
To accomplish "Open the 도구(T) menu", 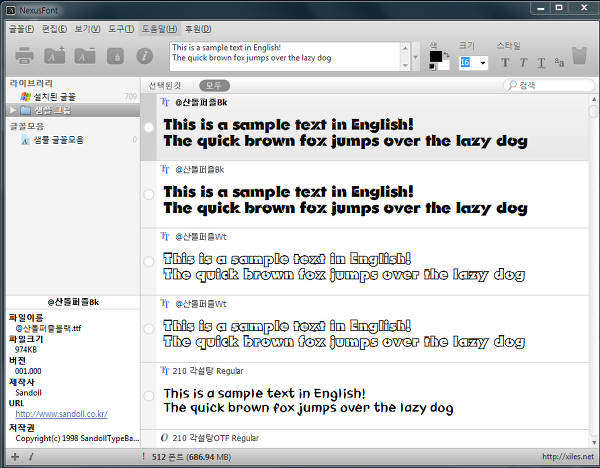I will (121, 29).
